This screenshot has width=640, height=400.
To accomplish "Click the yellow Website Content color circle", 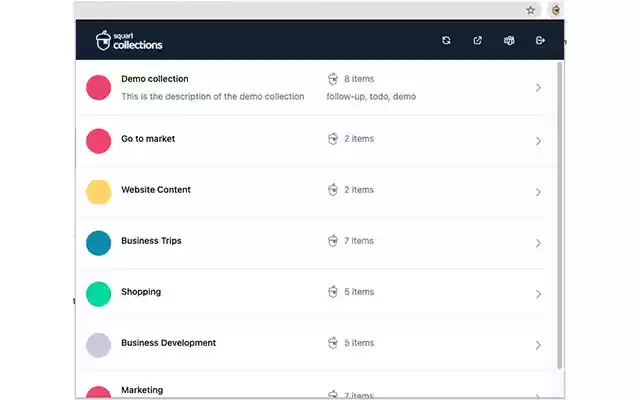I will click(98, 192).
